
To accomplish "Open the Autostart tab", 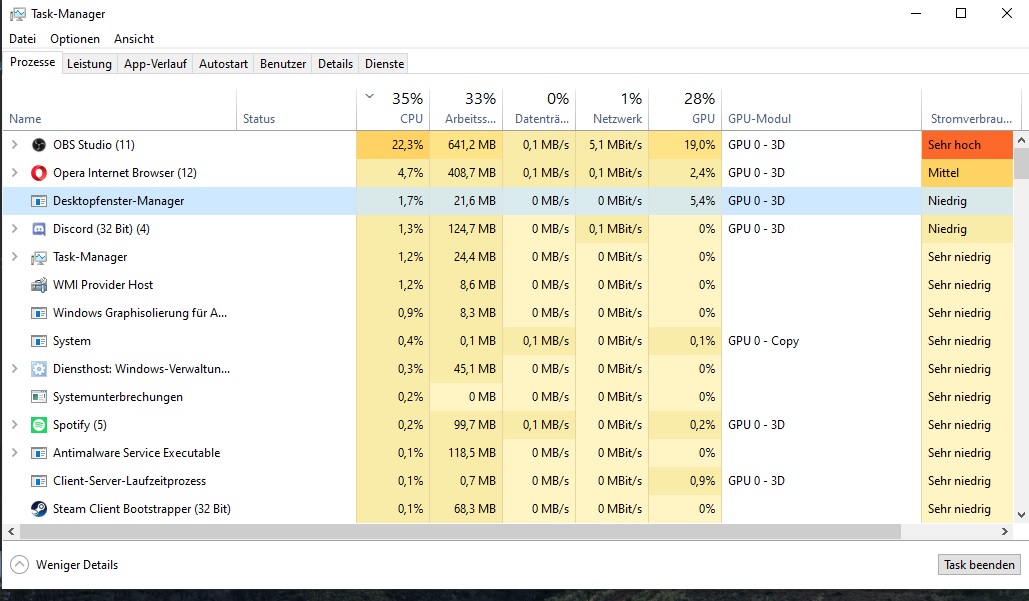I will [x=223, y=64].
